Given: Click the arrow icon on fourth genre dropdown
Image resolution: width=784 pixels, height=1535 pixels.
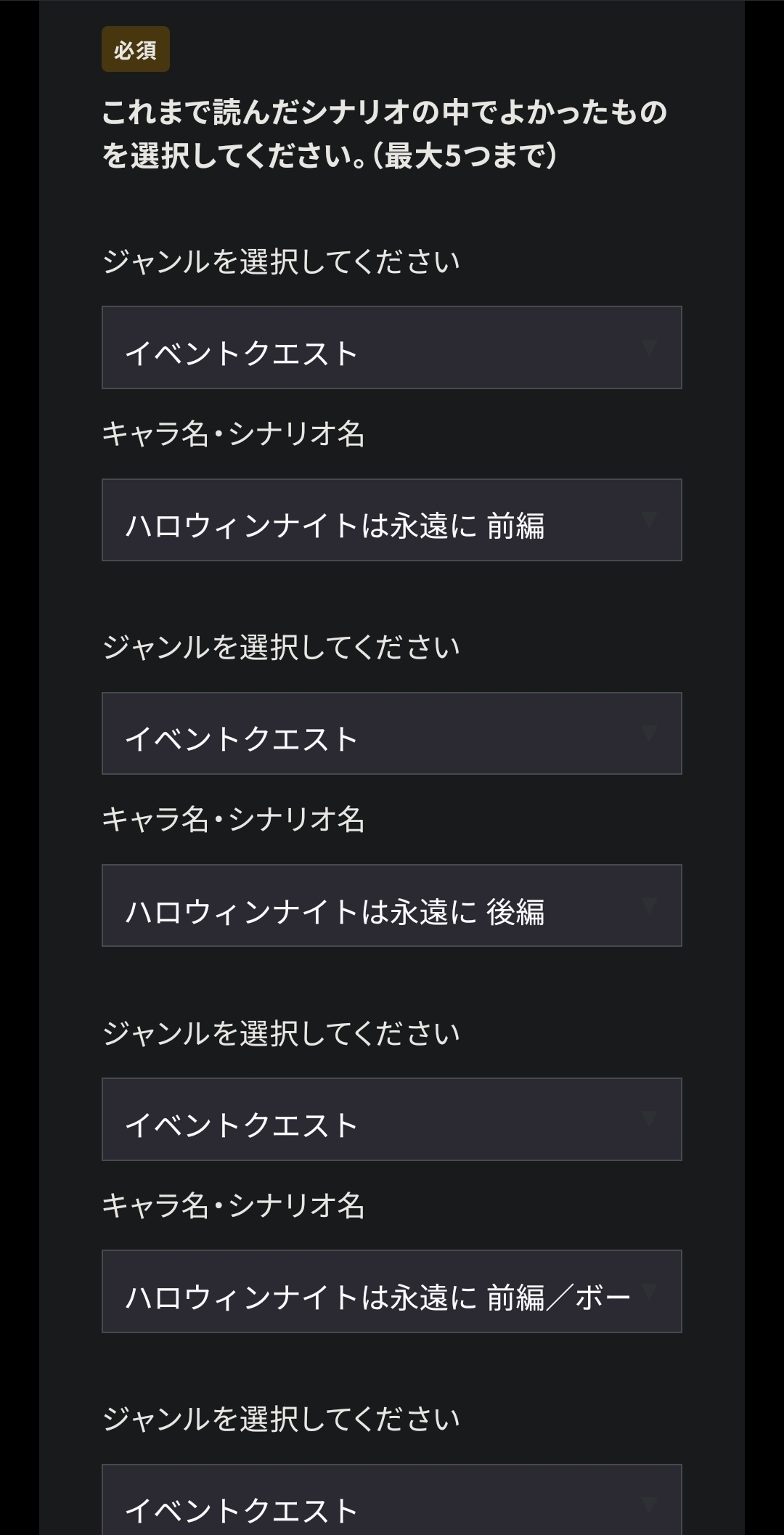Looking at the screenshot, I should 648,1503.
